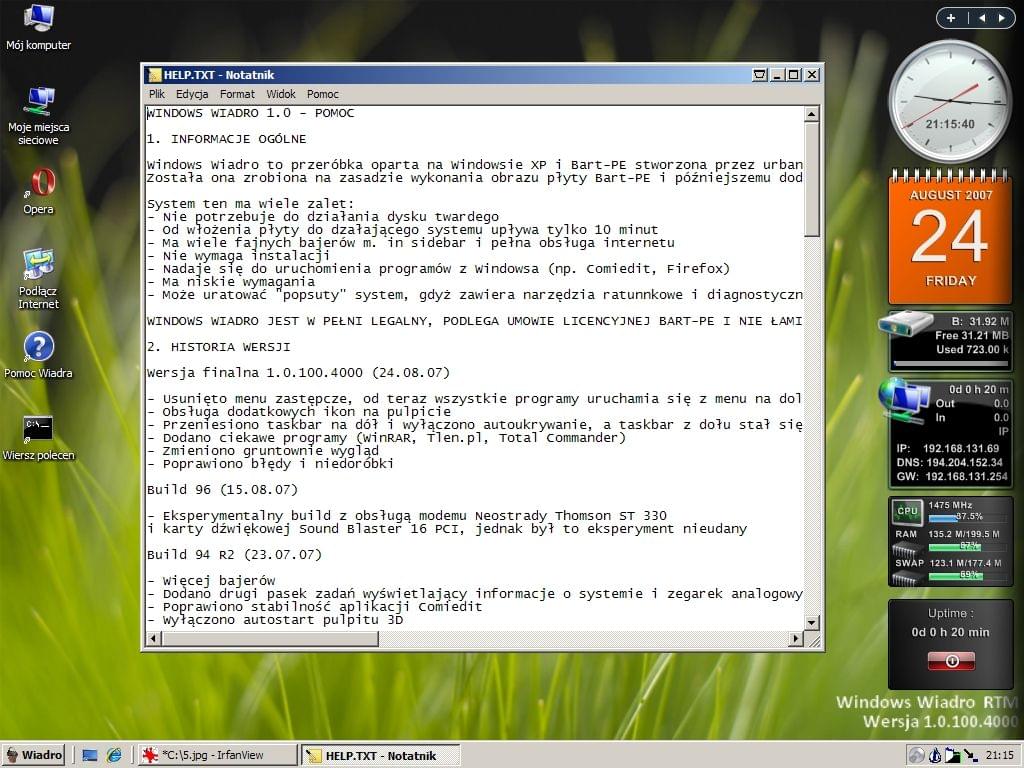Click the extra tray-style button in Notatnik title bar

[x=760, y=75]
